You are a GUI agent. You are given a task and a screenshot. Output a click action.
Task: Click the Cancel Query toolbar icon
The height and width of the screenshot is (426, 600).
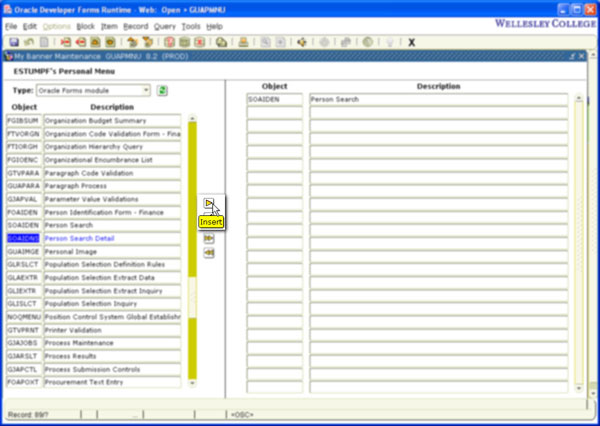pyautogui.click(x=199, y=42)
